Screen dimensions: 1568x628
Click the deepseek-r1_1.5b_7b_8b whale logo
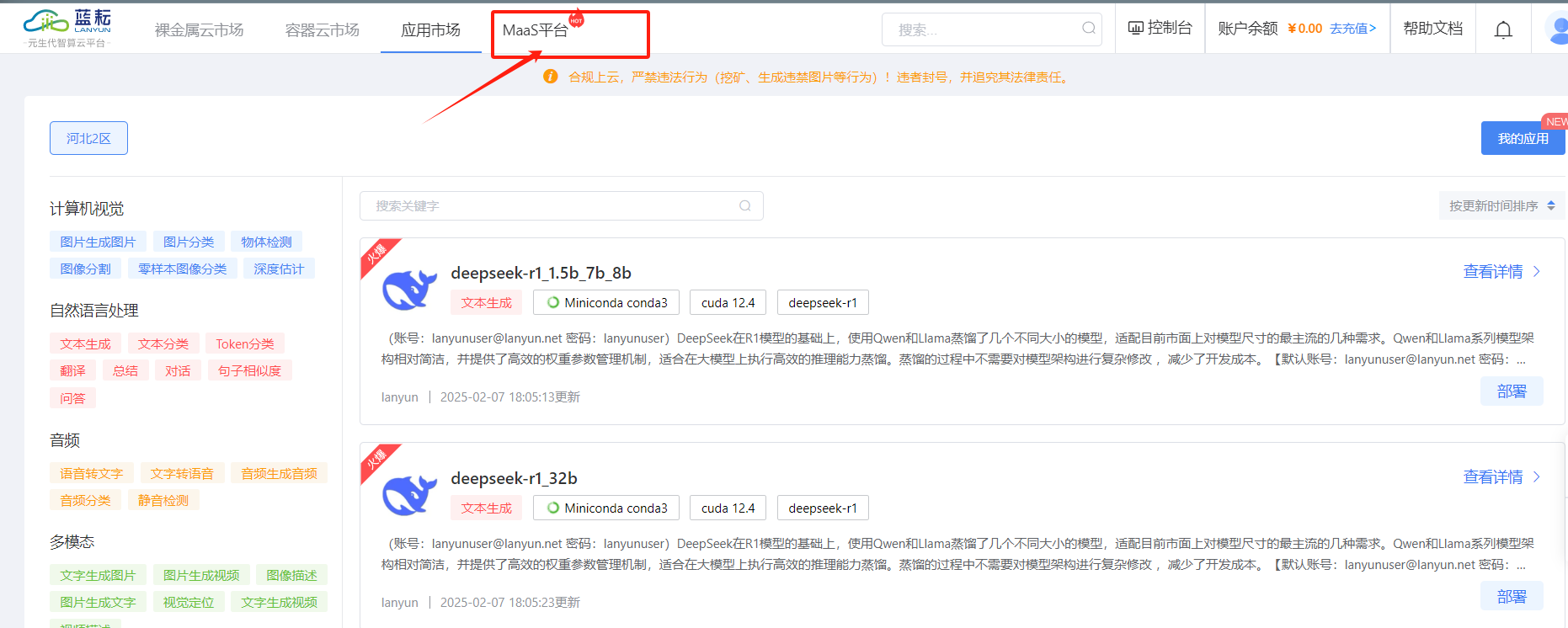pos(409,290)
